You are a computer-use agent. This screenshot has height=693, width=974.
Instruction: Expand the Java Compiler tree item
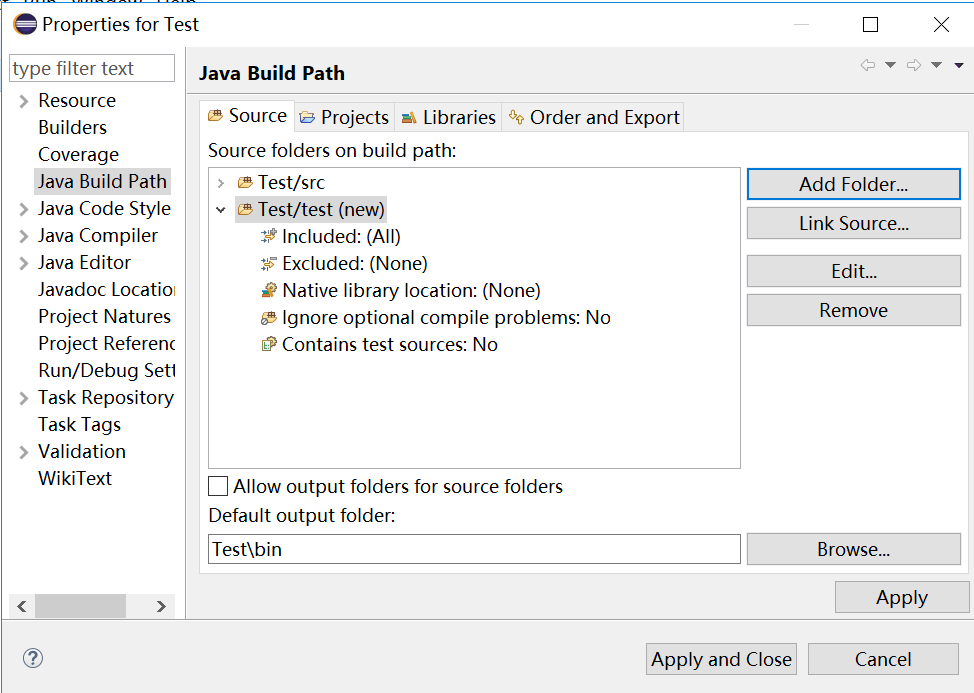[23, 236]
